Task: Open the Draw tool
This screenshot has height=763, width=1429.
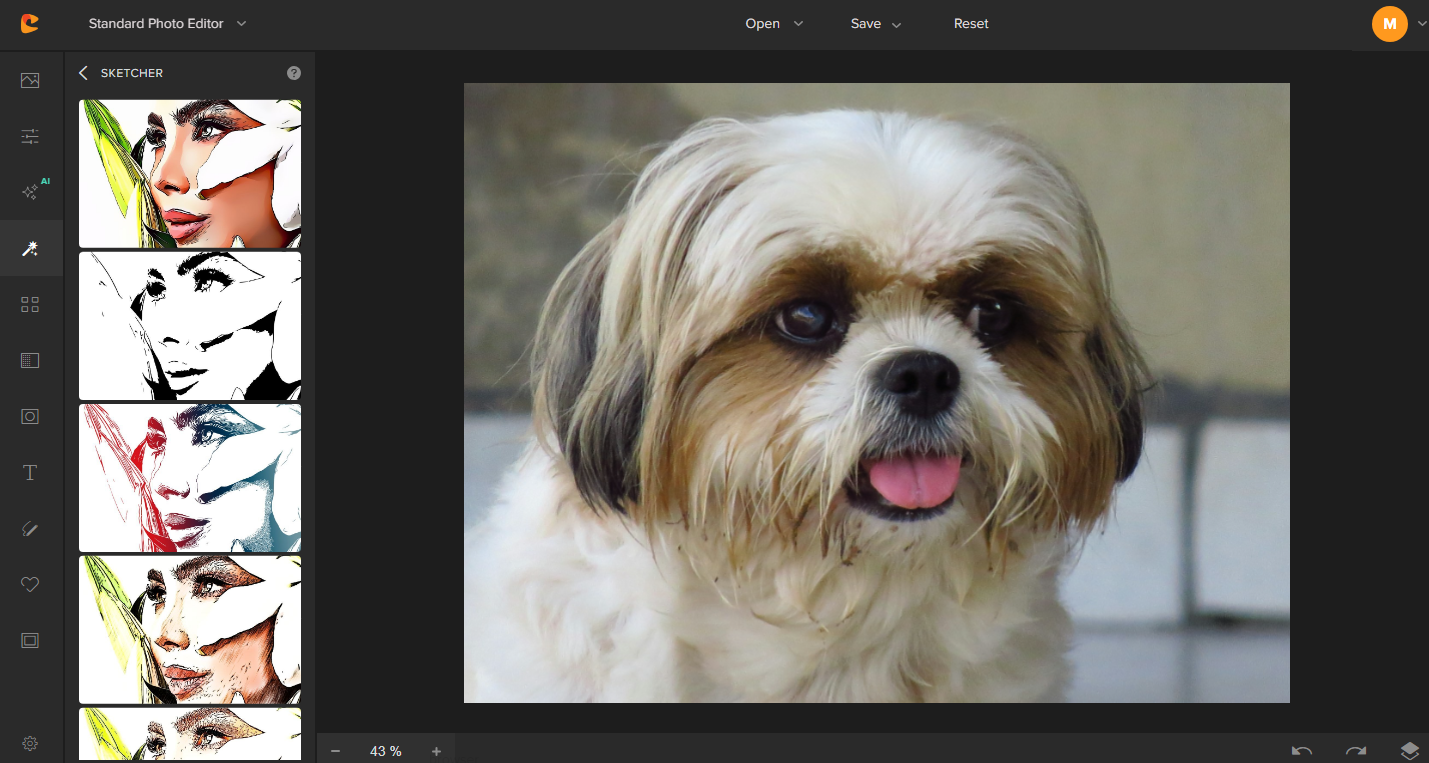Action: pos(30,528)
